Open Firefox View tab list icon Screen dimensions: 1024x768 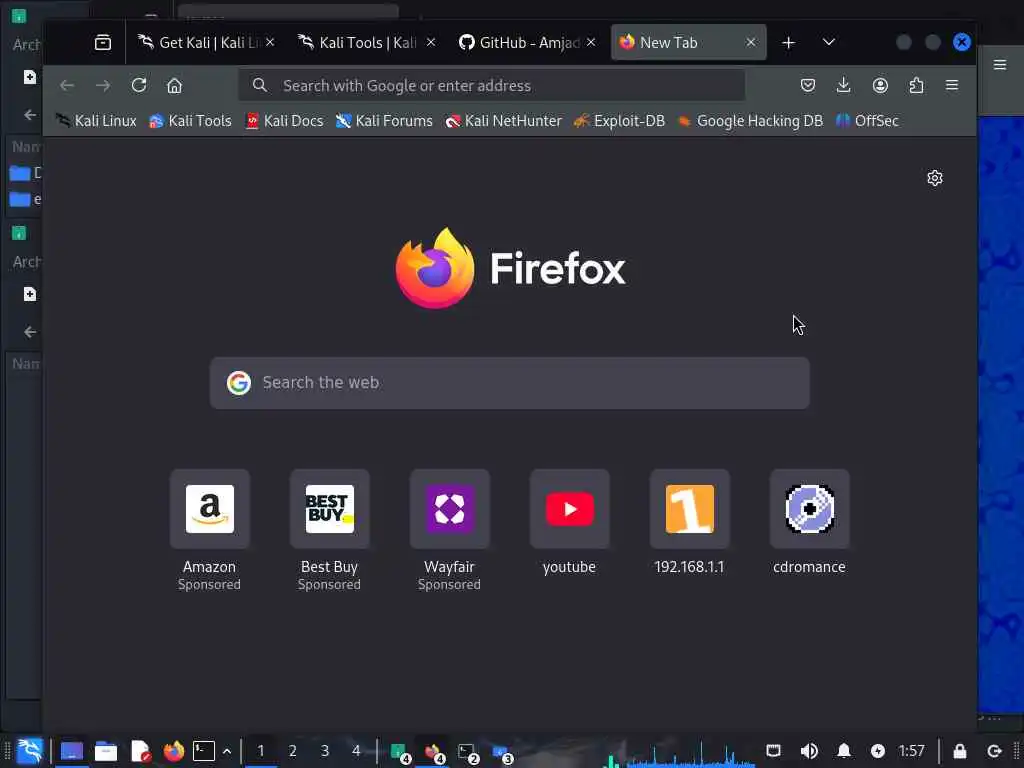coord(103,42)
